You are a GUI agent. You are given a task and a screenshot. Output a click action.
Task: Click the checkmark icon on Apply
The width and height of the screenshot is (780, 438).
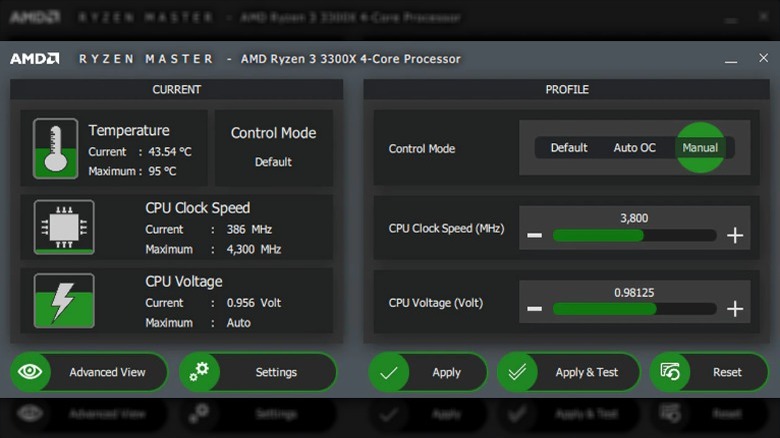tap(389, 372)
